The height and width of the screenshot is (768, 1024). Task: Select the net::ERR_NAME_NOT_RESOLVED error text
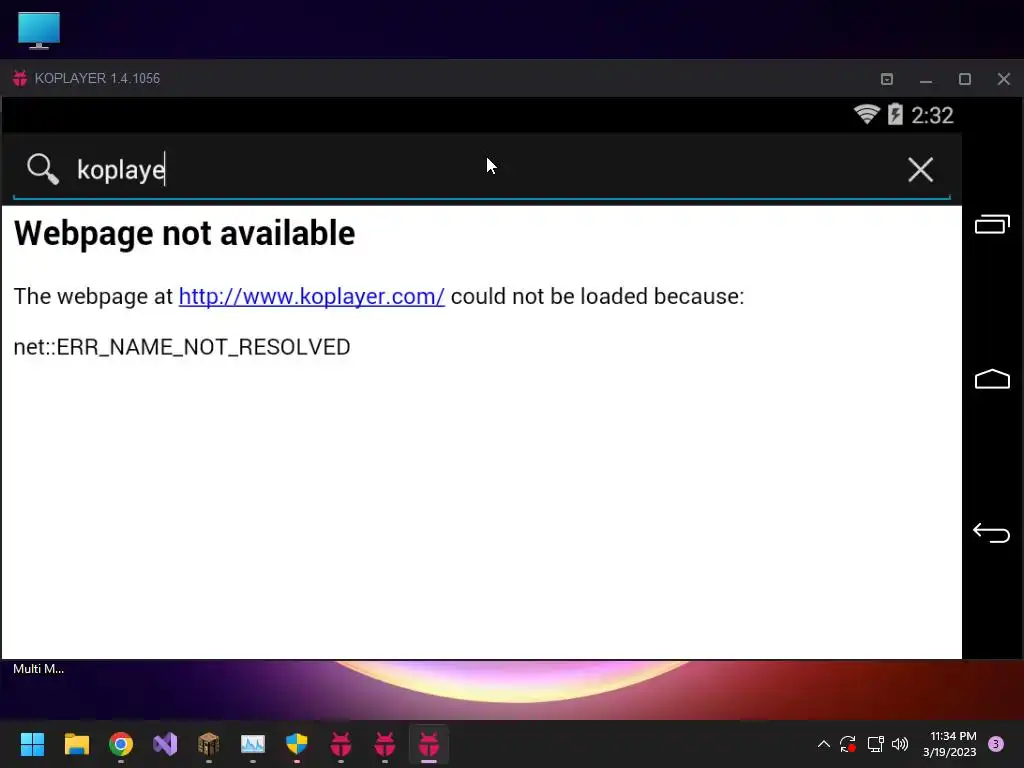coord(182,347)
